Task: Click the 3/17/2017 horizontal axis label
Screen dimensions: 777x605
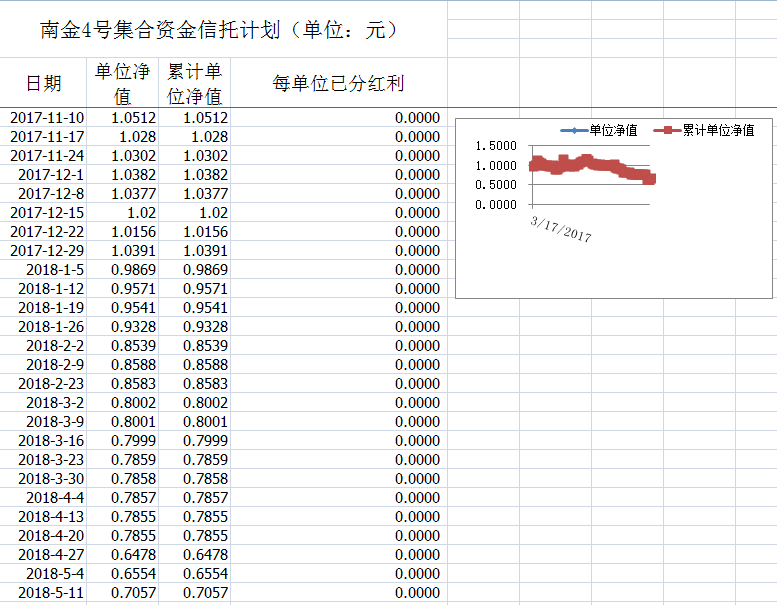Action: (x=561, y=228)
